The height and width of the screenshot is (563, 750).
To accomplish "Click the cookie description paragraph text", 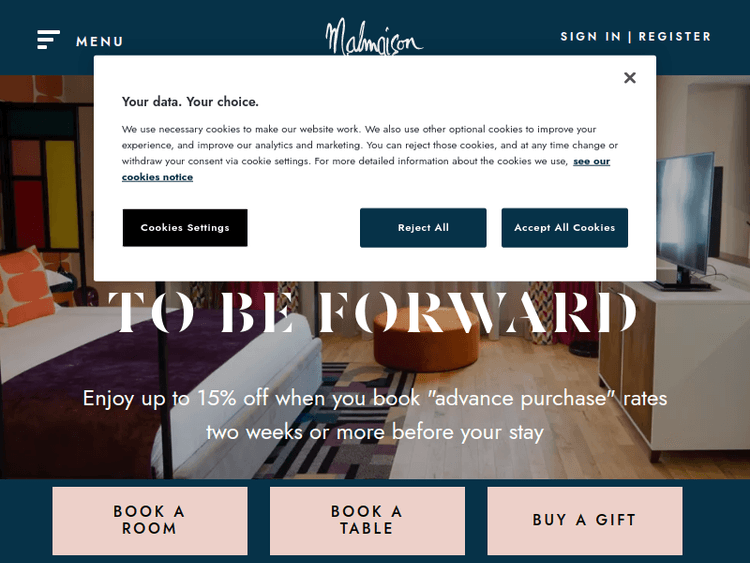I will coord(370,153).
